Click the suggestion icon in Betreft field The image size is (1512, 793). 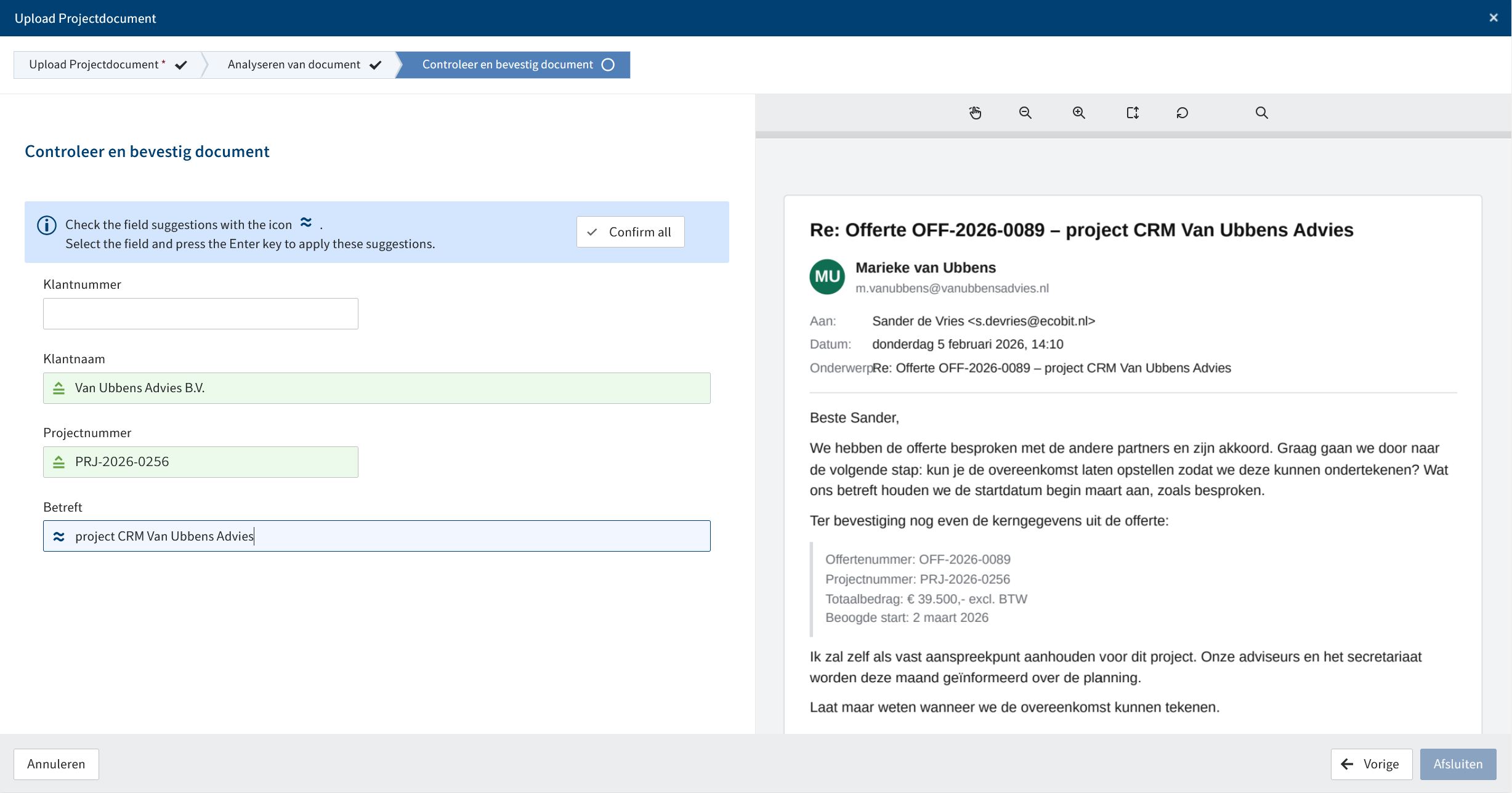pyautogui.click(x=59, y=537)
